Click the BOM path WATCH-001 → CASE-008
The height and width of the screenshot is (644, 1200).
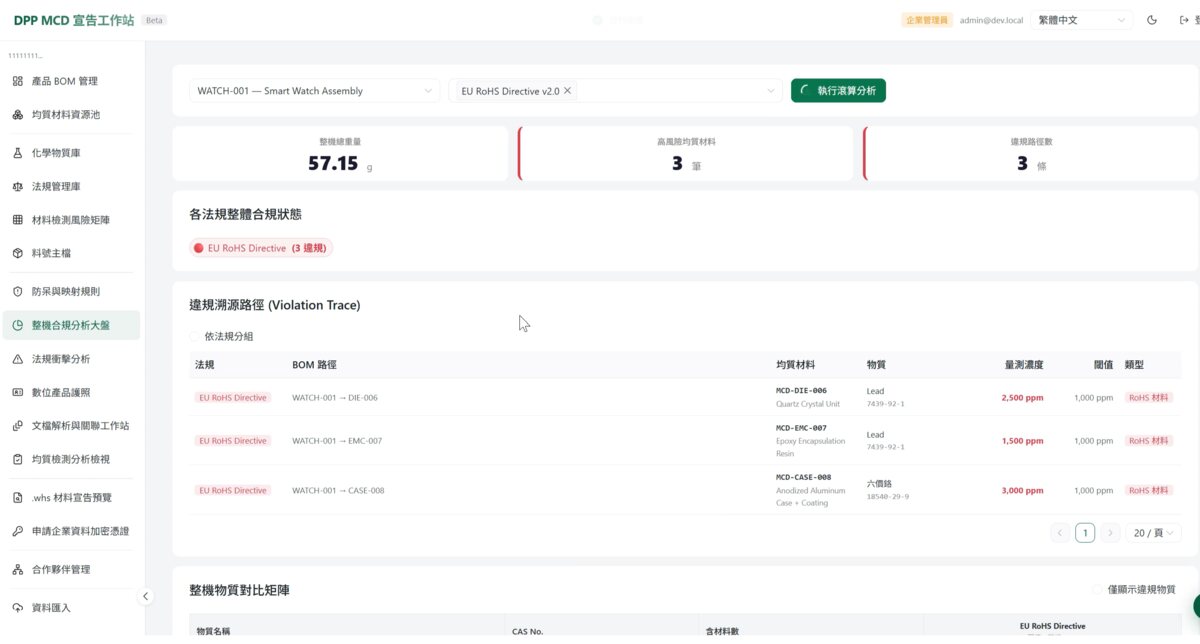click(x=338, y=491)
